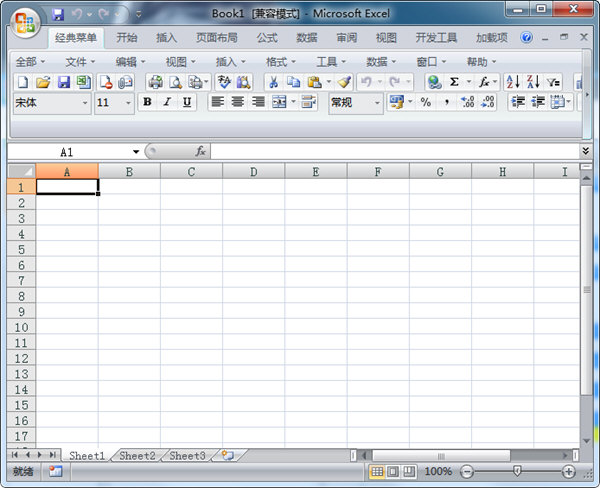Screen dimensions: 600x488
Task: Click Zoom In plus button
Action: click(x=568, y=472)
